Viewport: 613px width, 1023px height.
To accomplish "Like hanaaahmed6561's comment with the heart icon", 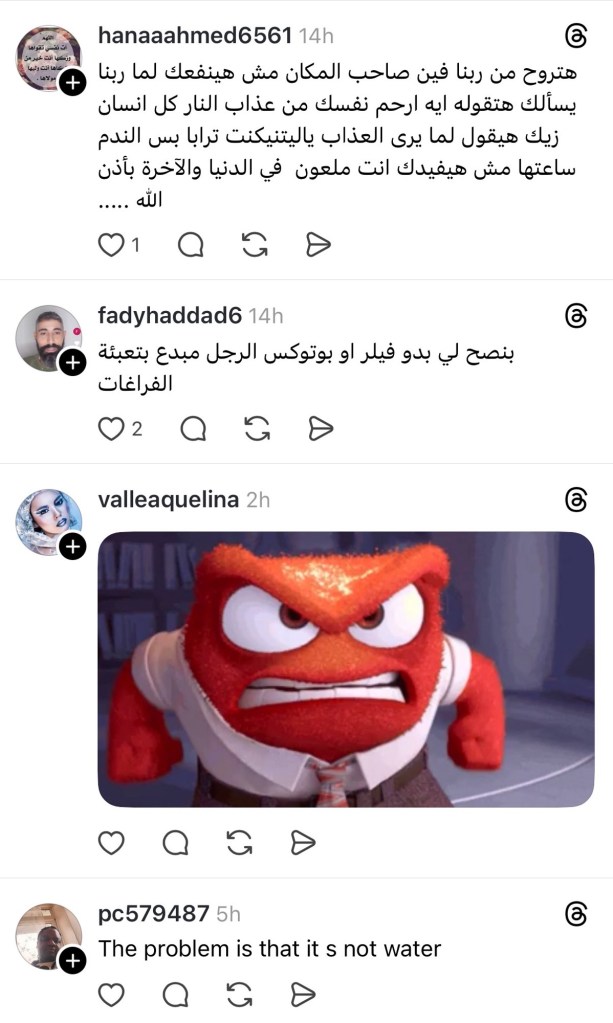I will [111, 245].
